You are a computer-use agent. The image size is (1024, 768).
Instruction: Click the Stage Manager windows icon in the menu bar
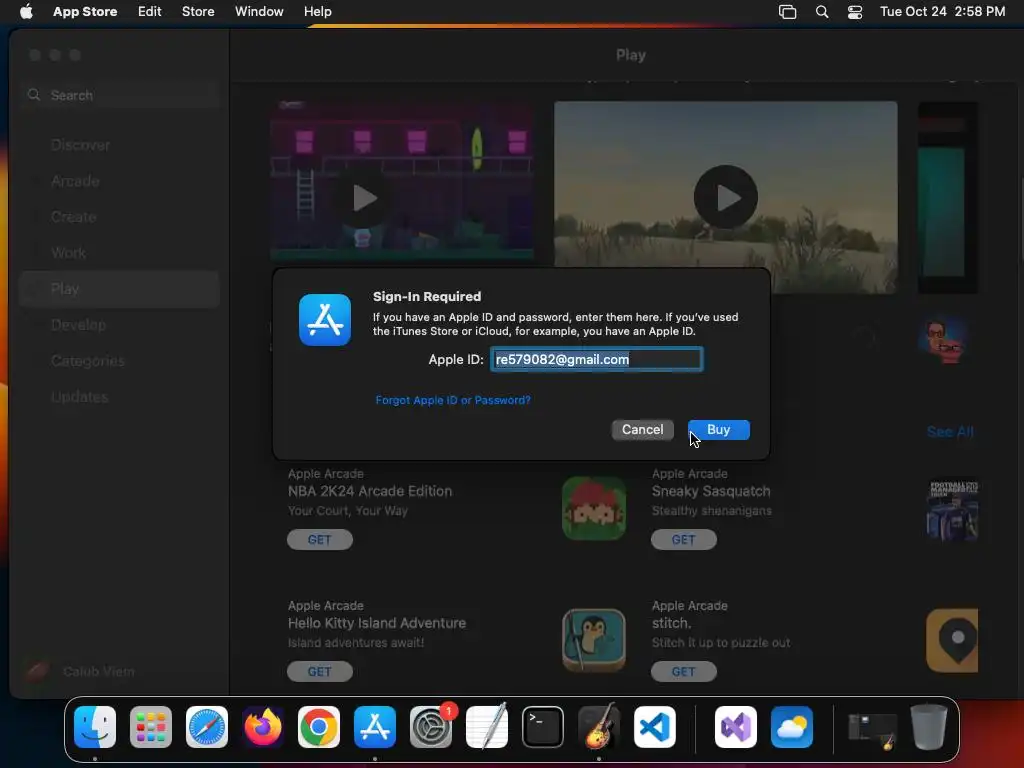tap(788, 12)
